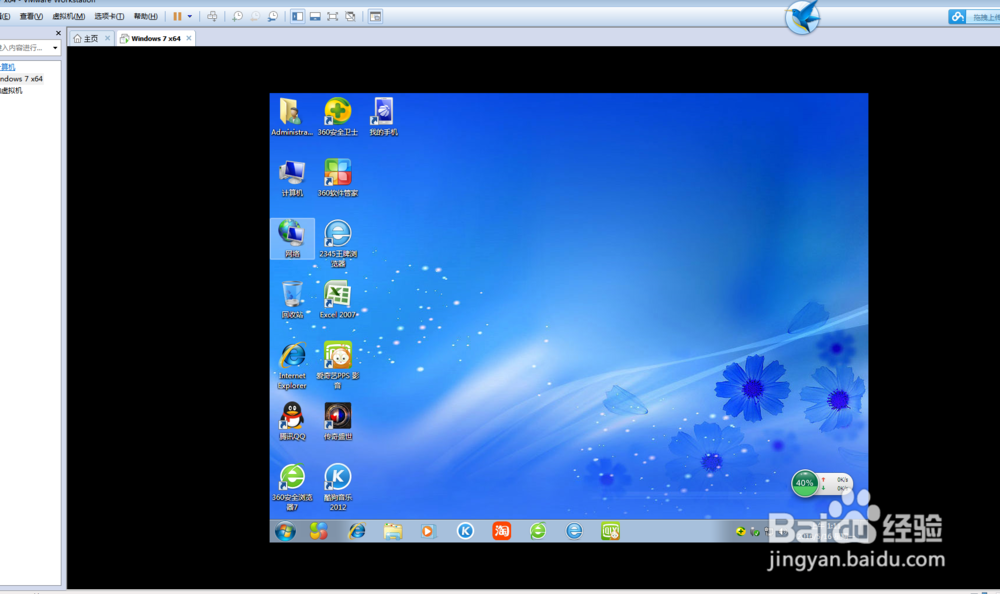Open the media player taskbar icon
The width and height of the screenshot is (1000, 594).
tap(428, 531)
